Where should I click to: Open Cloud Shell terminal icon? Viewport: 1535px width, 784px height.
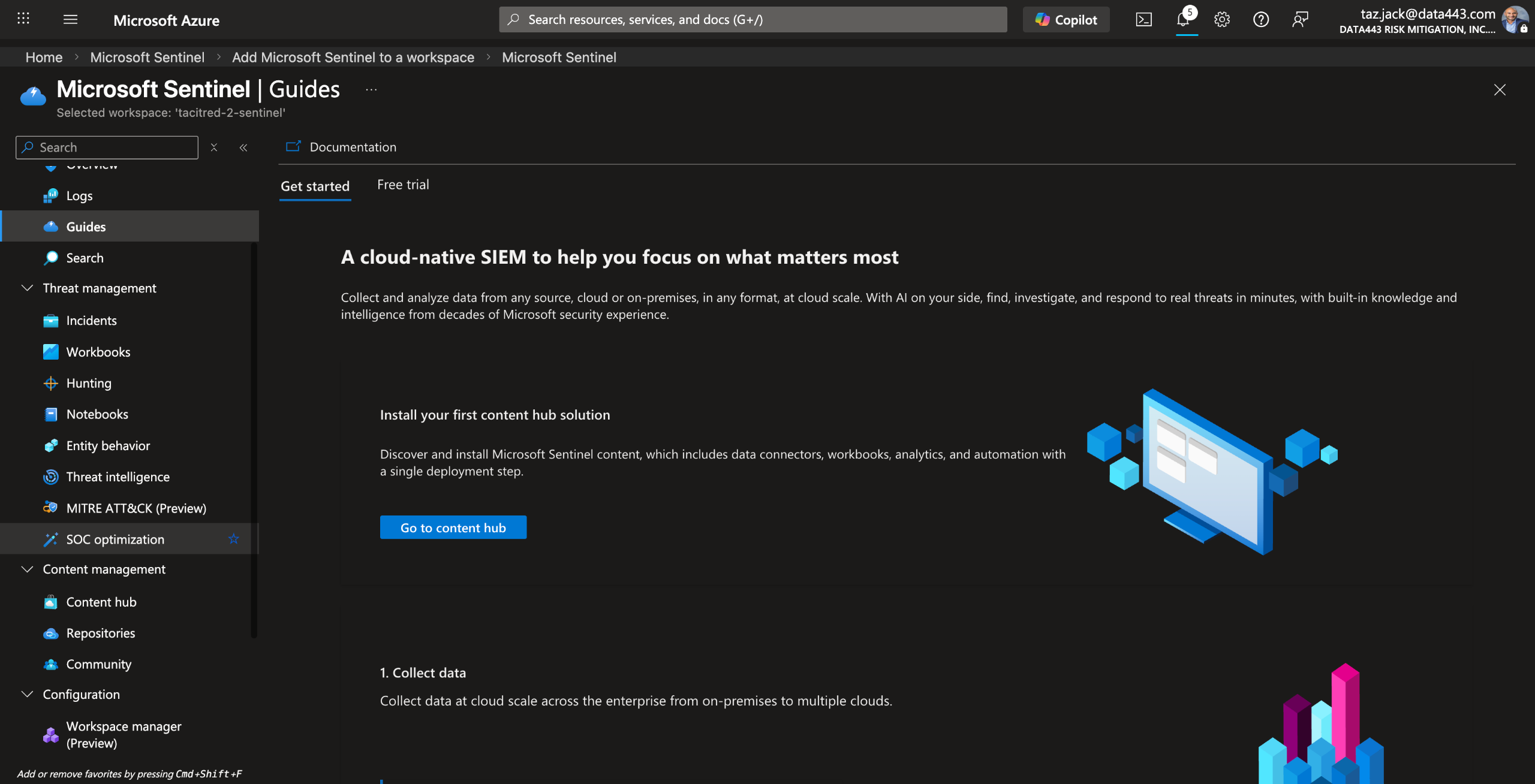click(x=1143, y=20)
